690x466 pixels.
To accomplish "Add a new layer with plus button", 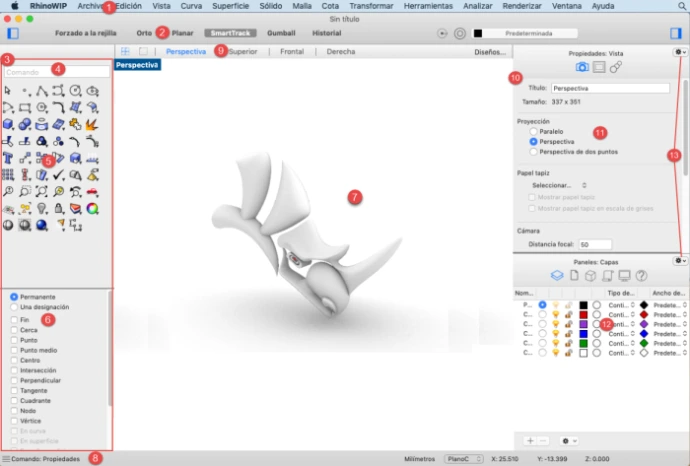I will click(x=530, y=440).
